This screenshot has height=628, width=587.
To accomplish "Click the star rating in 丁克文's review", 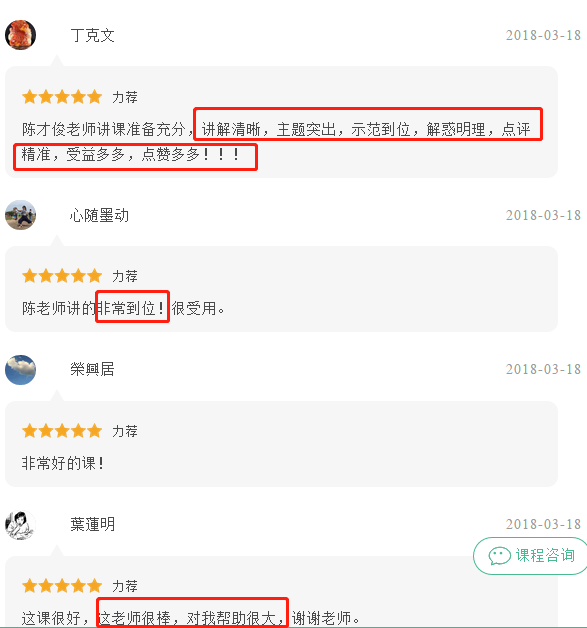I will click(x=62, y=97).
